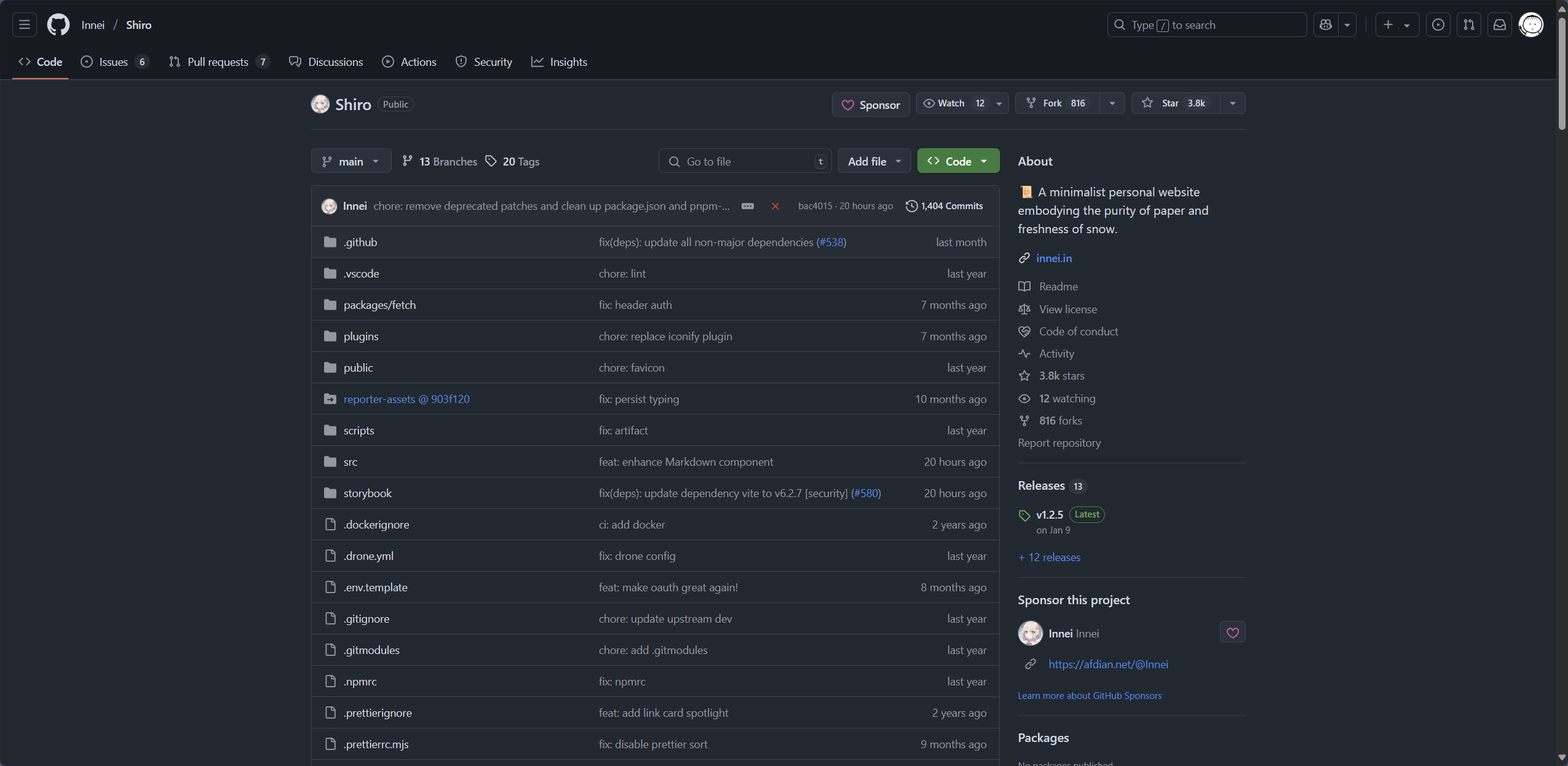Open the green Code dropdown button
Image resolution: width=1568 pixels, height=766 pixels.
(x=958, y=161)
